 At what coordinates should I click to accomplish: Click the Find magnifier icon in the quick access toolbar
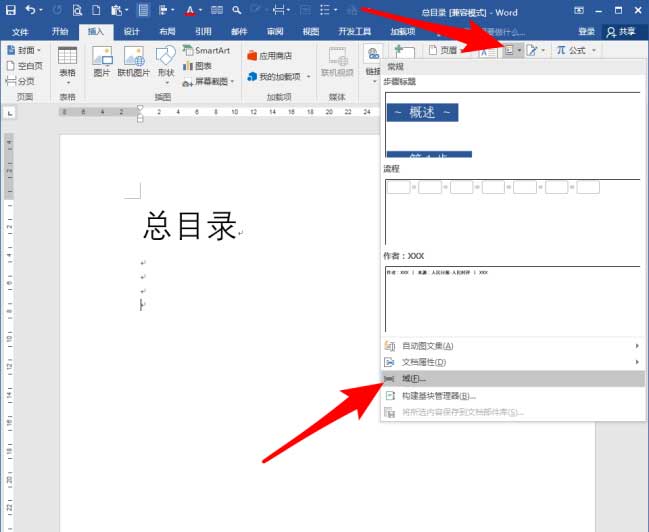point(237,10)
